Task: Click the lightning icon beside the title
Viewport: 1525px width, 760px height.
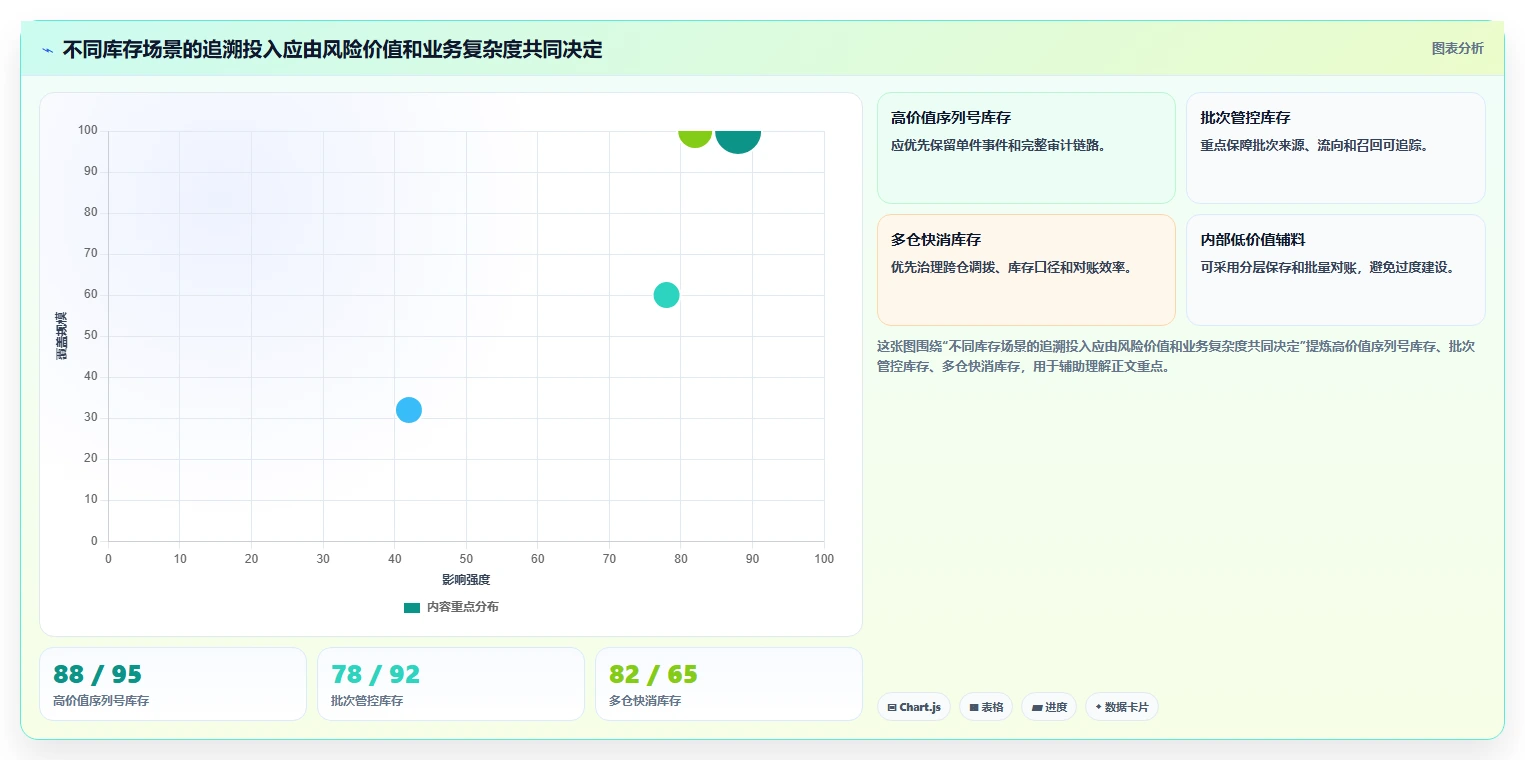Action: (x=47, y=50)
